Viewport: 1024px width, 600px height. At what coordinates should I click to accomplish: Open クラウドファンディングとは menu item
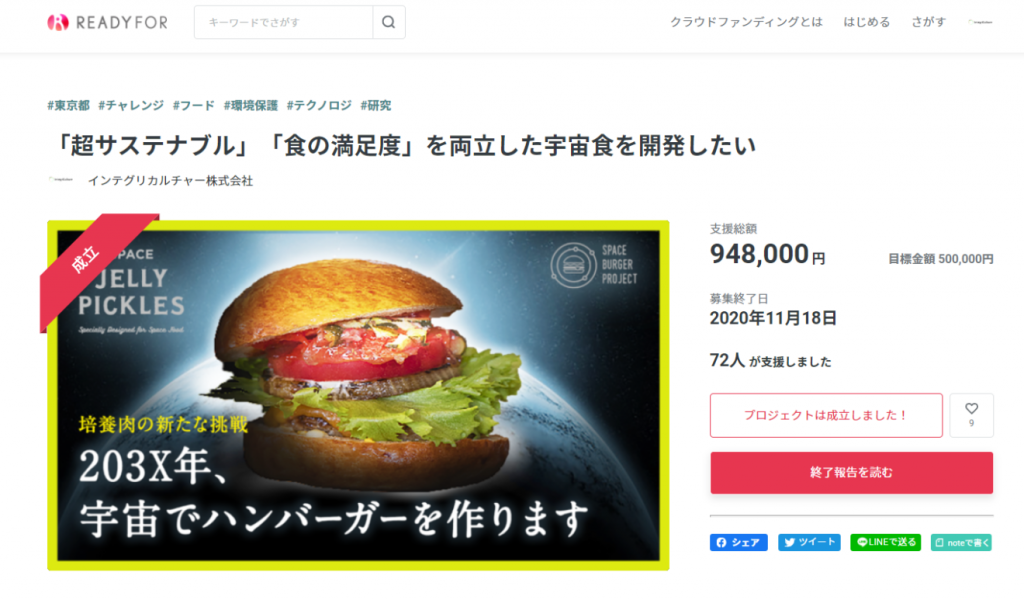[x=746, y=22]
